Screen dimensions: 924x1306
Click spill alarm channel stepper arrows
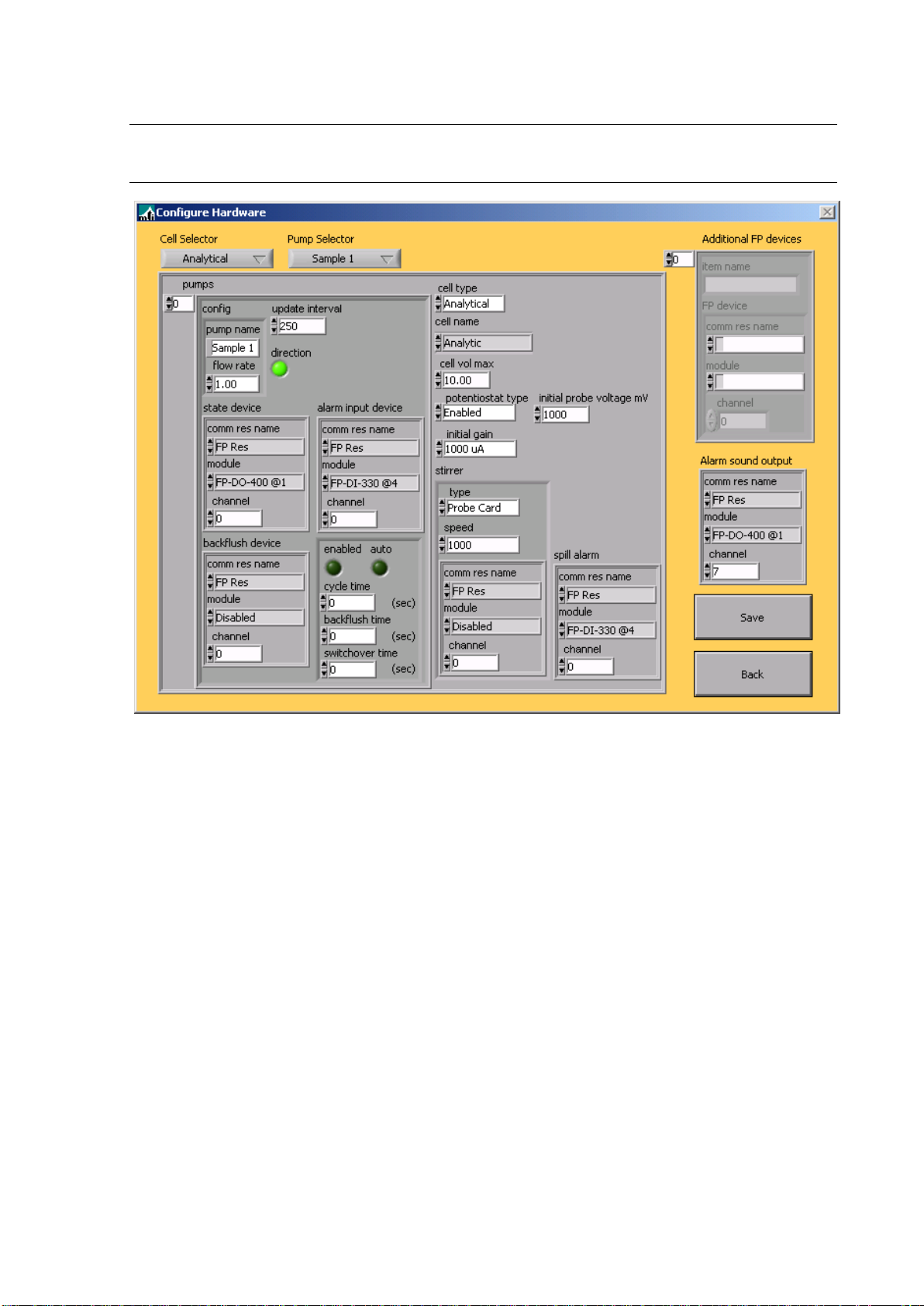pyautogui.click(x=561, y=667)
